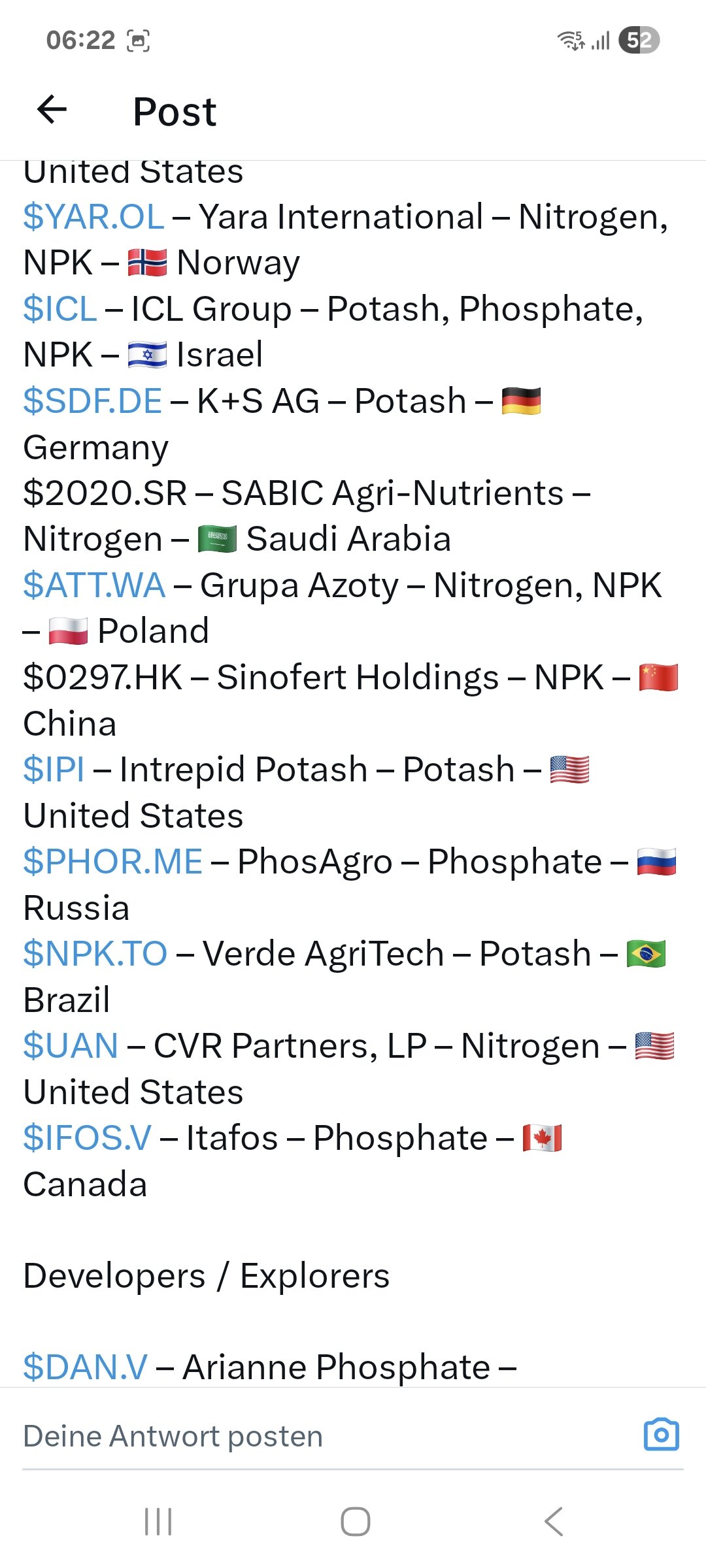This screenshot has width=706, height=1568.
Task: Open the $PHOR.ME cashtag link
Action: click(x=112, y=862)
